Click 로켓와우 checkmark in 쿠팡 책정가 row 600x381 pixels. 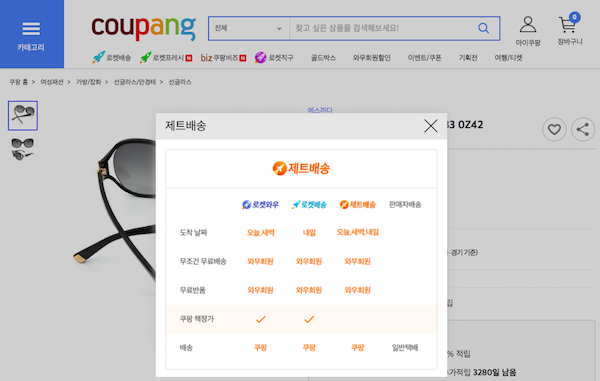(x=261, y=319)
